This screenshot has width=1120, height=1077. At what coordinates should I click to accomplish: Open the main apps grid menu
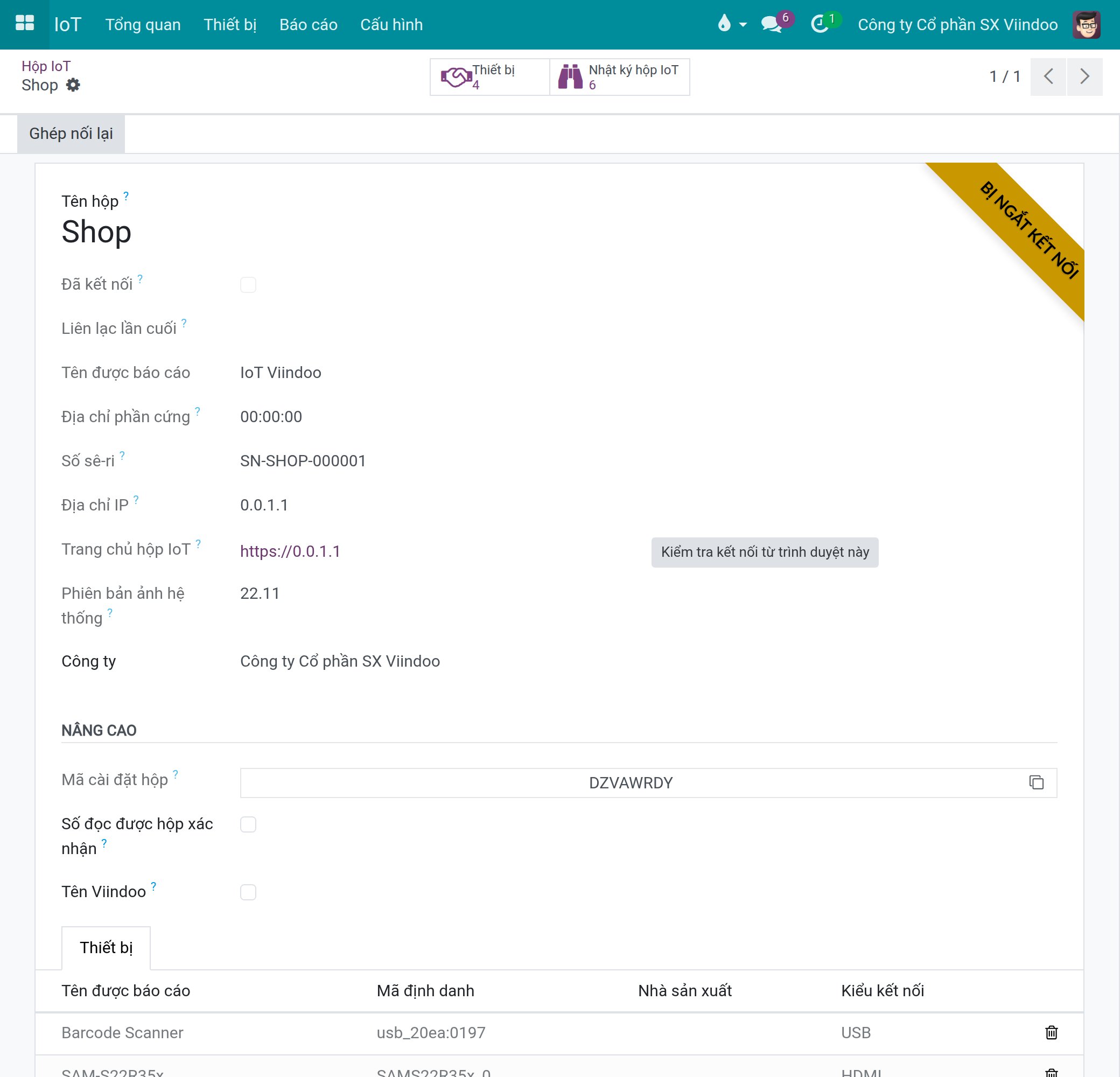tap(25, 24)
